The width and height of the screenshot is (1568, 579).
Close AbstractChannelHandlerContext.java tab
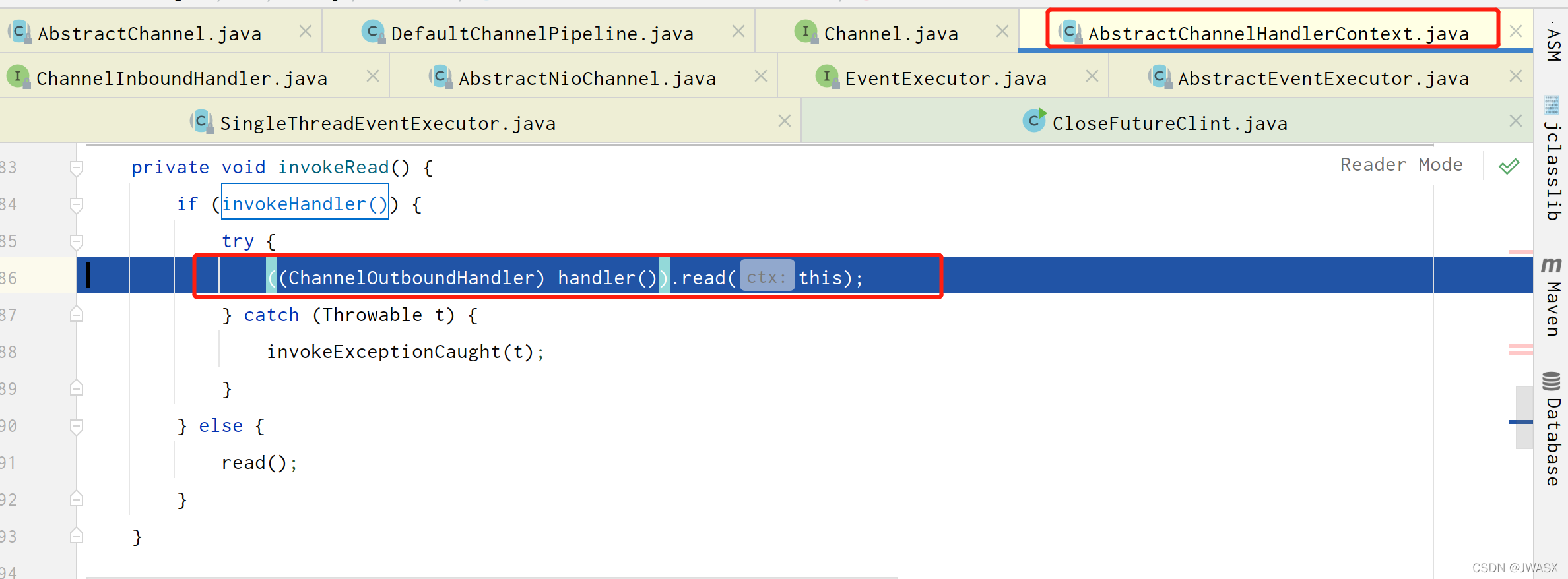pos(1516,31)
